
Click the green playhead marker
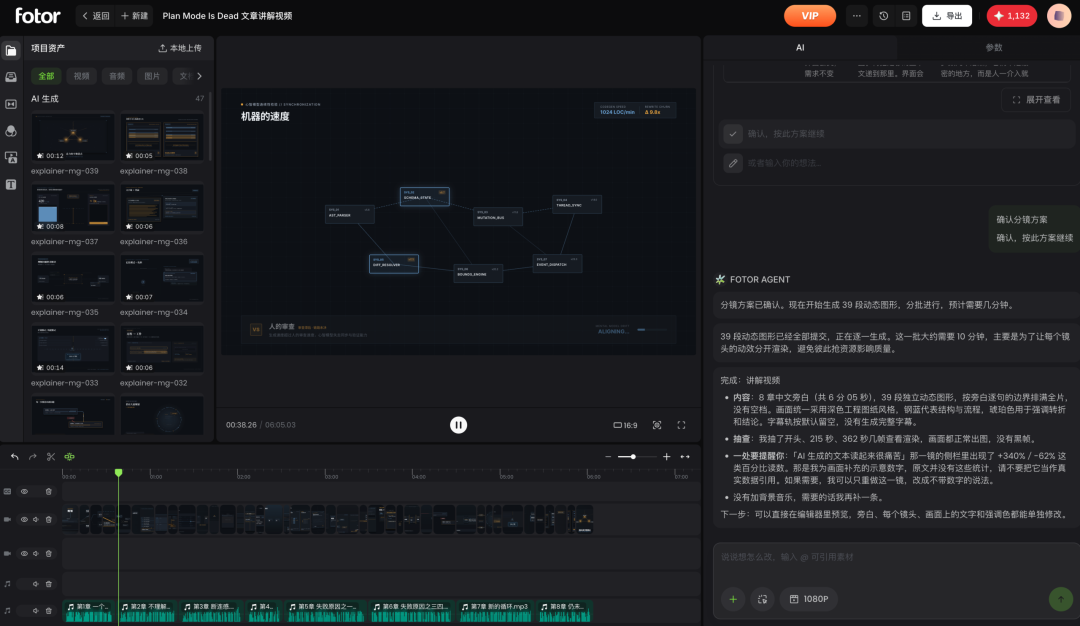click(118, 472)
